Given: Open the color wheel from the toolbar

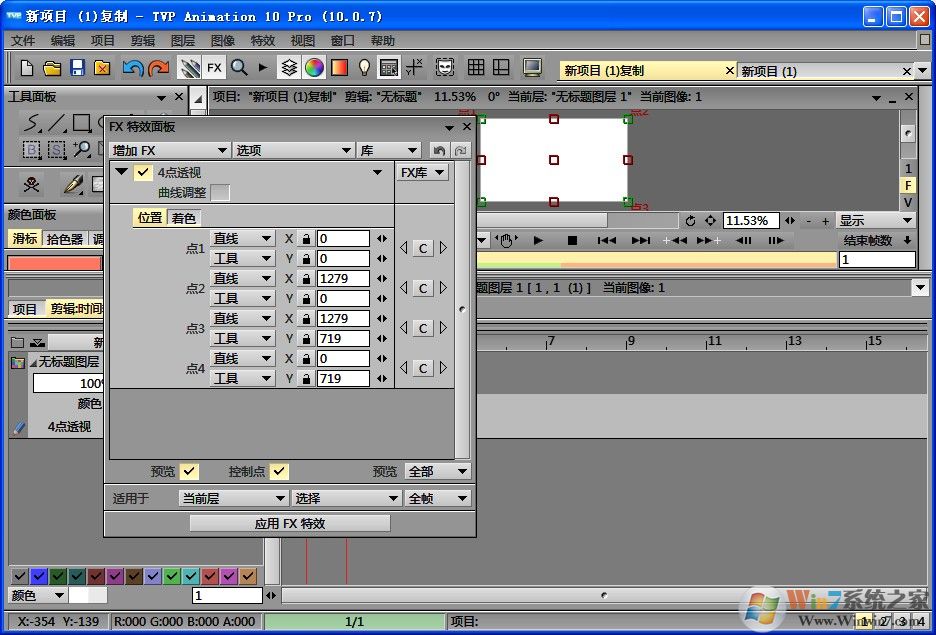Looking at the screenshot, I should pyautogui.click(x=315, y=67).
